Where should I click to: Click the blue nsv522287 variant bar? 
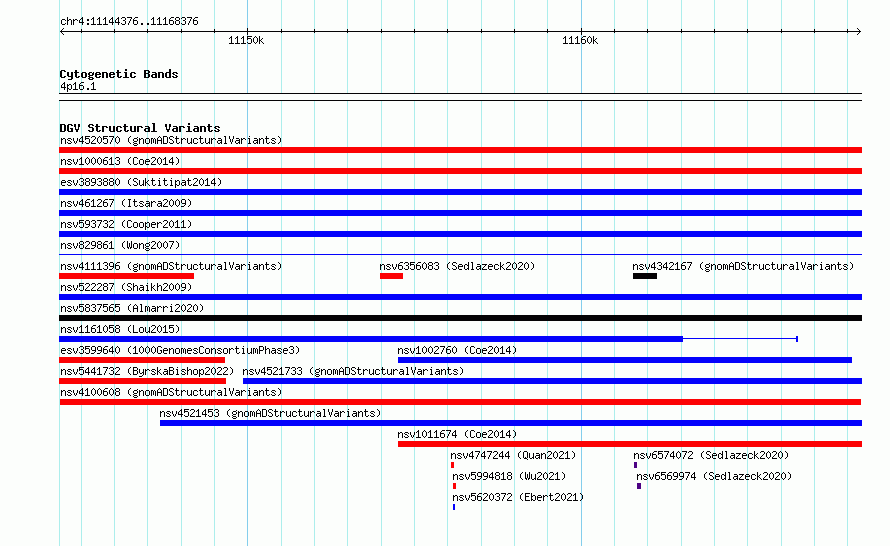click(x=460, y=297)
